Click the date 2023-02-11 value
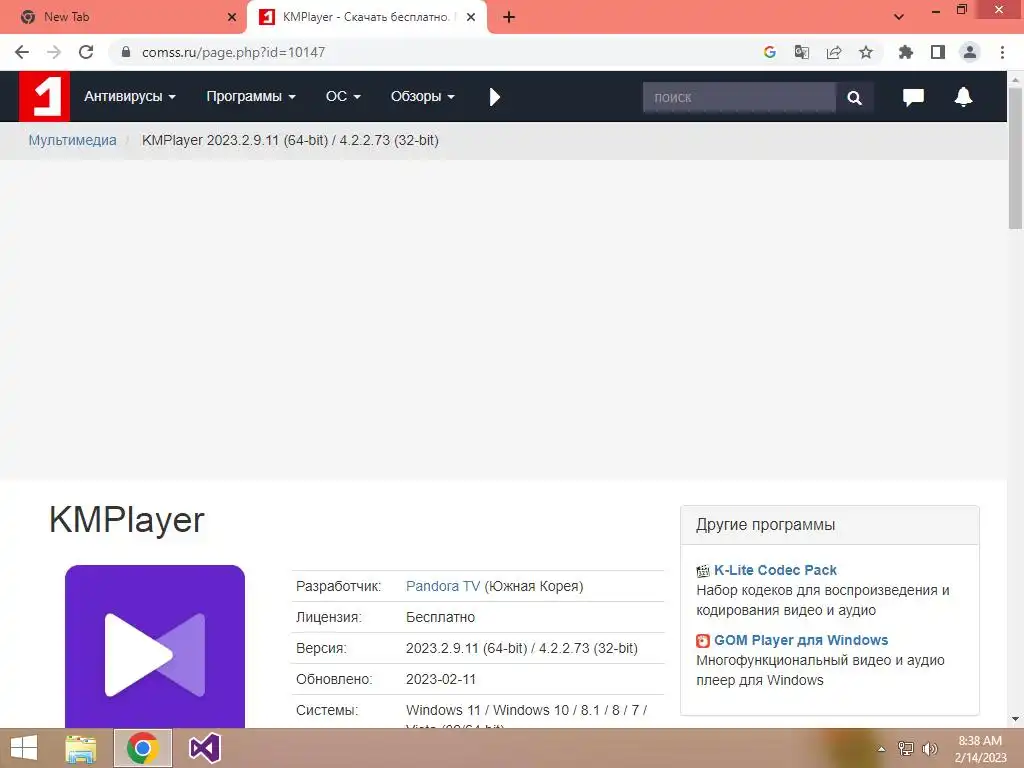This screenshot has height=768, width=1024. tap(441, 679)
